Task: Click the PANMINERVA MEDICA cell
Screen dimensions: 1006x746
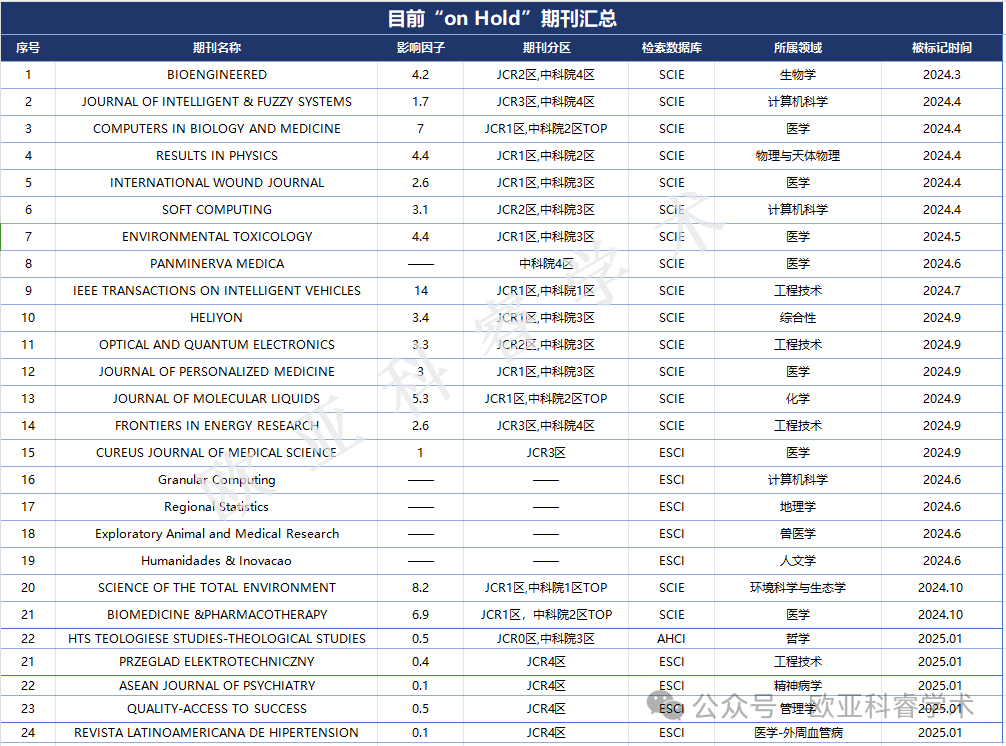Action: pos(217,263)
